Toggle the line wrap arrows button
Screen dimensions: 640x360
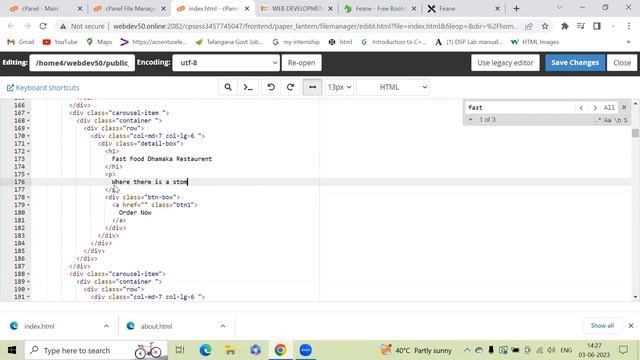(312, 87)
